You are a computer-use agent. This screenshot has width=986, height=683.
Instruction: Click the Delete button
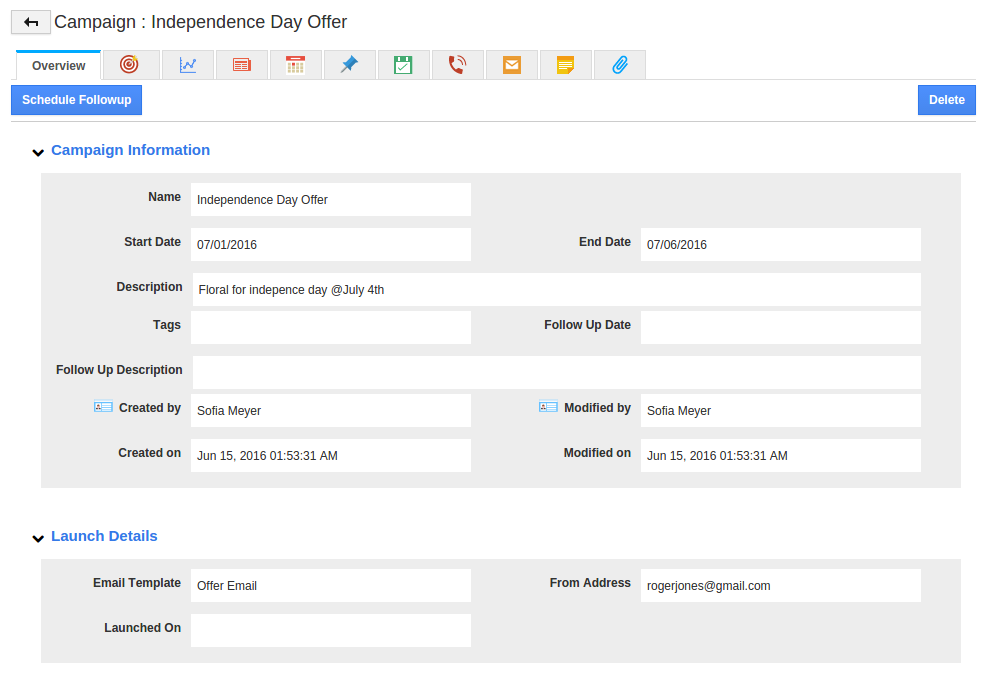tap(946, 100)
